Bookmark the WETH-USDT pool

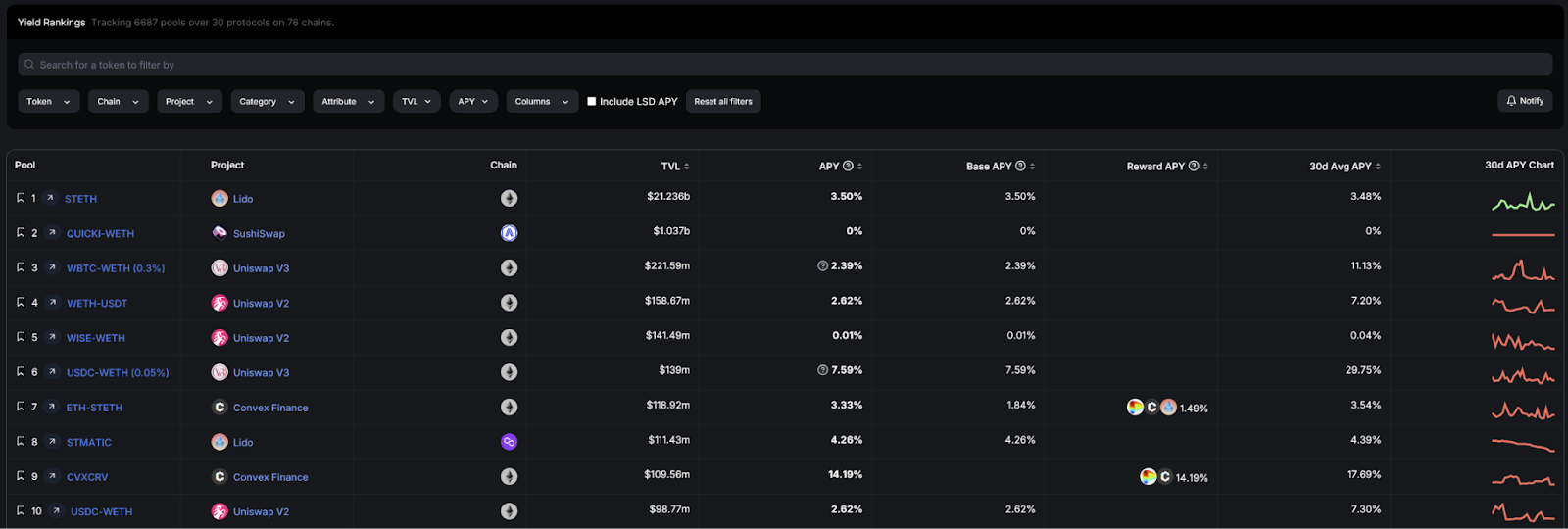(21, 303)
